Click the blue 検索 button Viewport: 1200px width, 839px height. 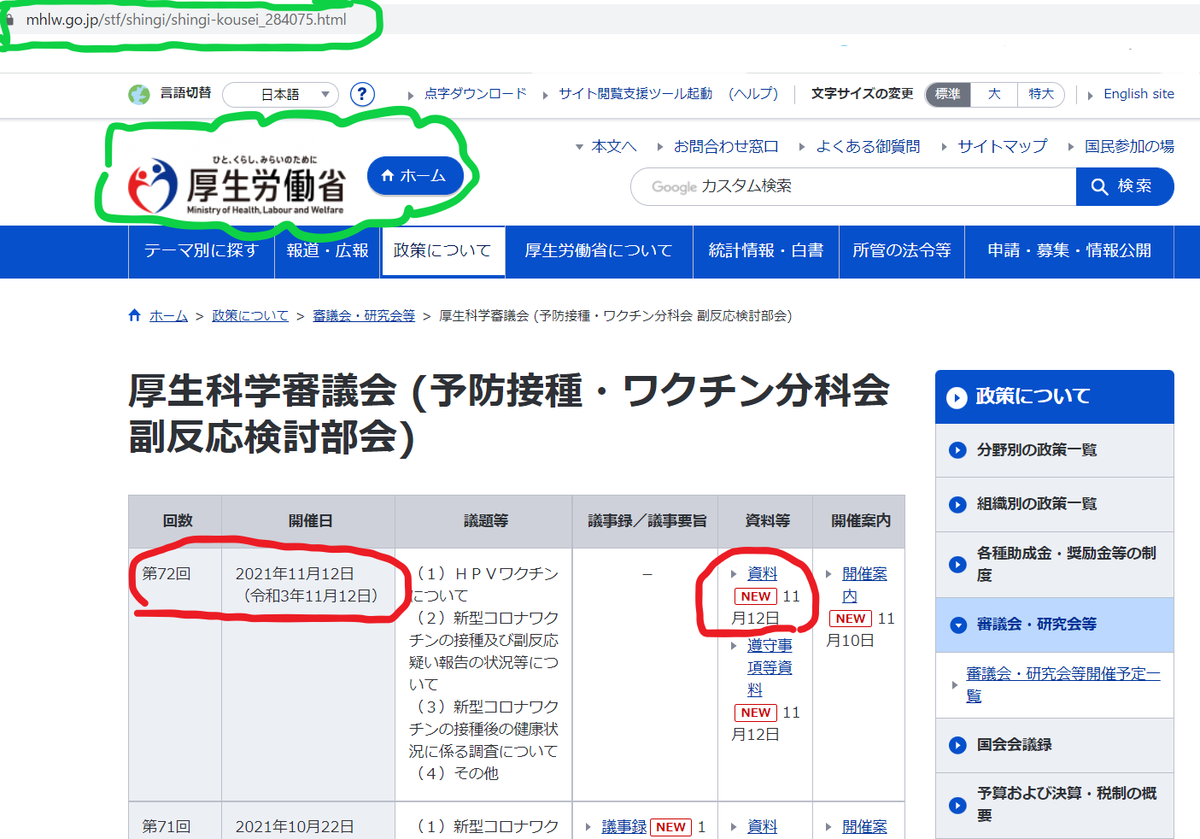point(1125,186)
